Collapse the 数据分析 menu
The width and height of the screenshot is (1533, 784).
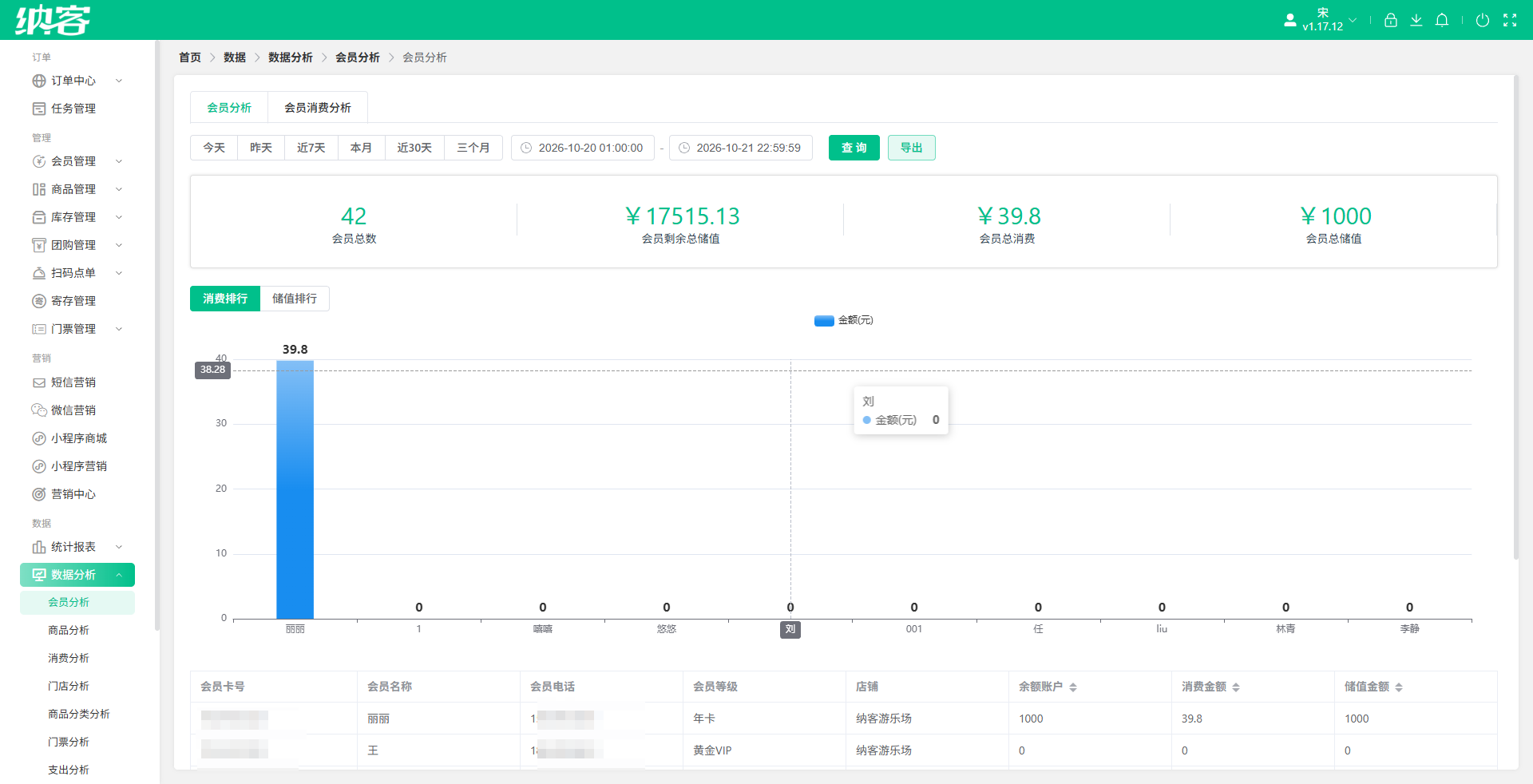pyautogui.click(x=77, y=575)
